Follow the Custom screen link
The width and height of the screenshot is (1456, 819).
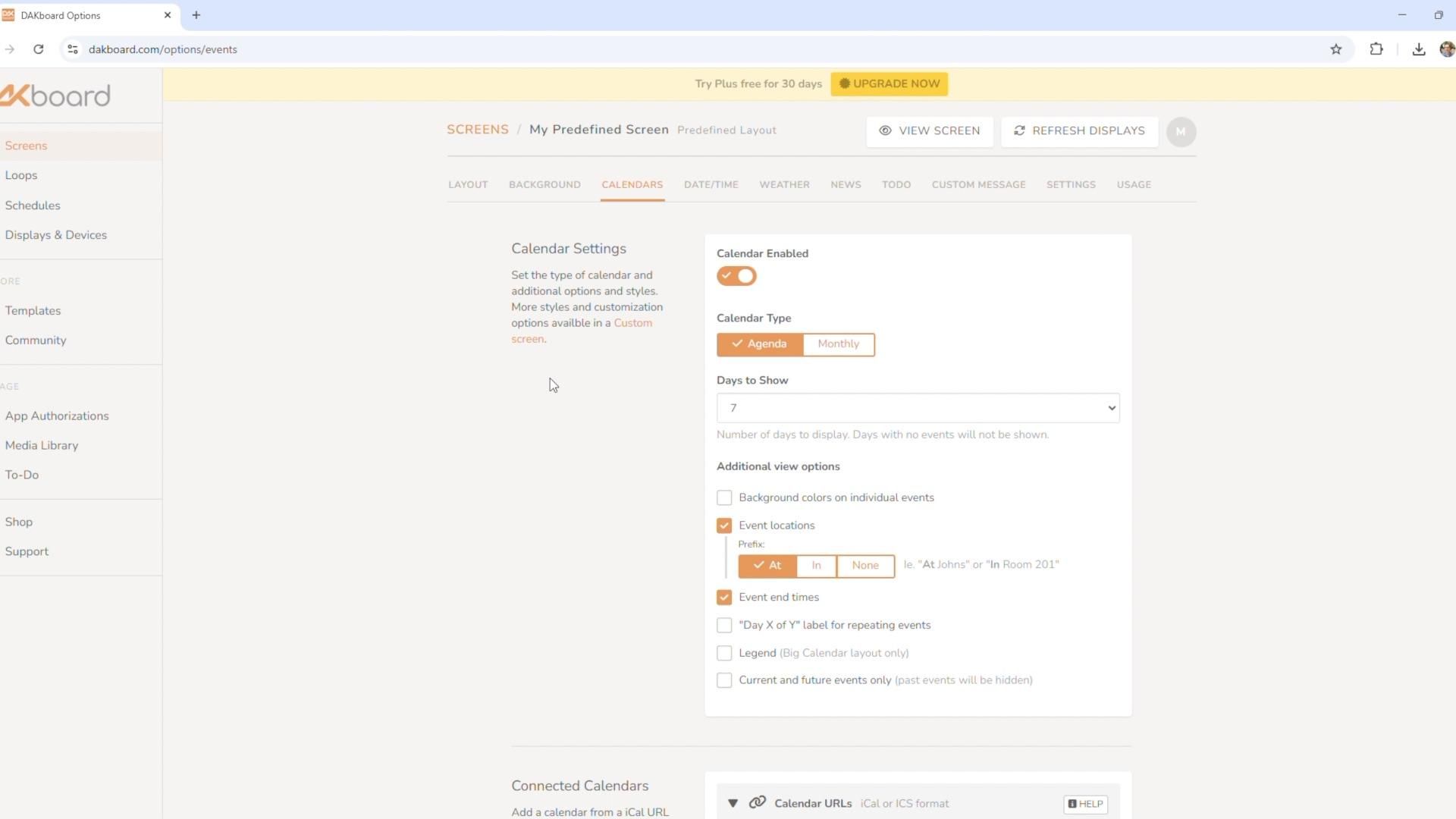[632, 323]
